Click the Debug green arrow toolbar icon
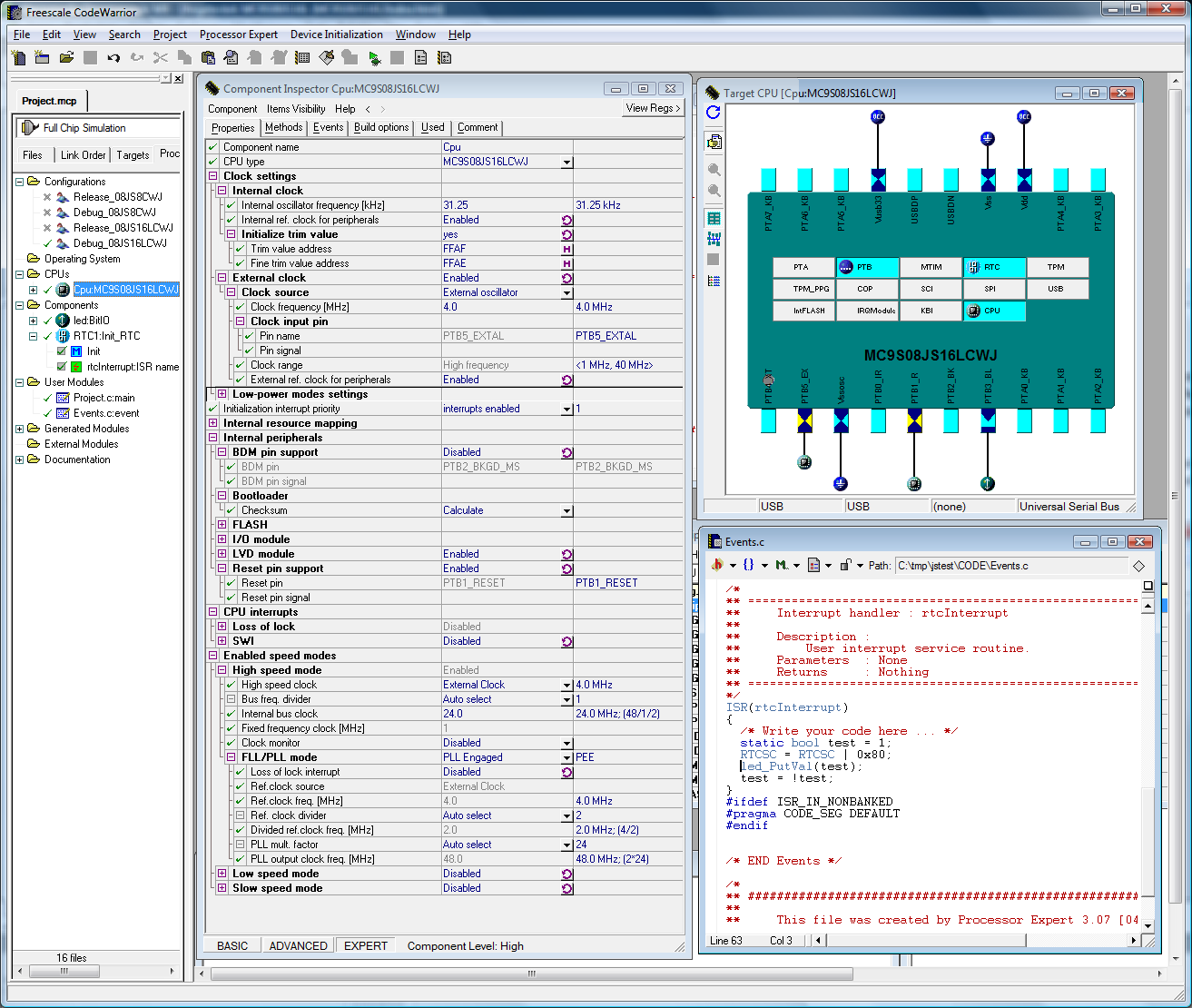 coord(374,58)
